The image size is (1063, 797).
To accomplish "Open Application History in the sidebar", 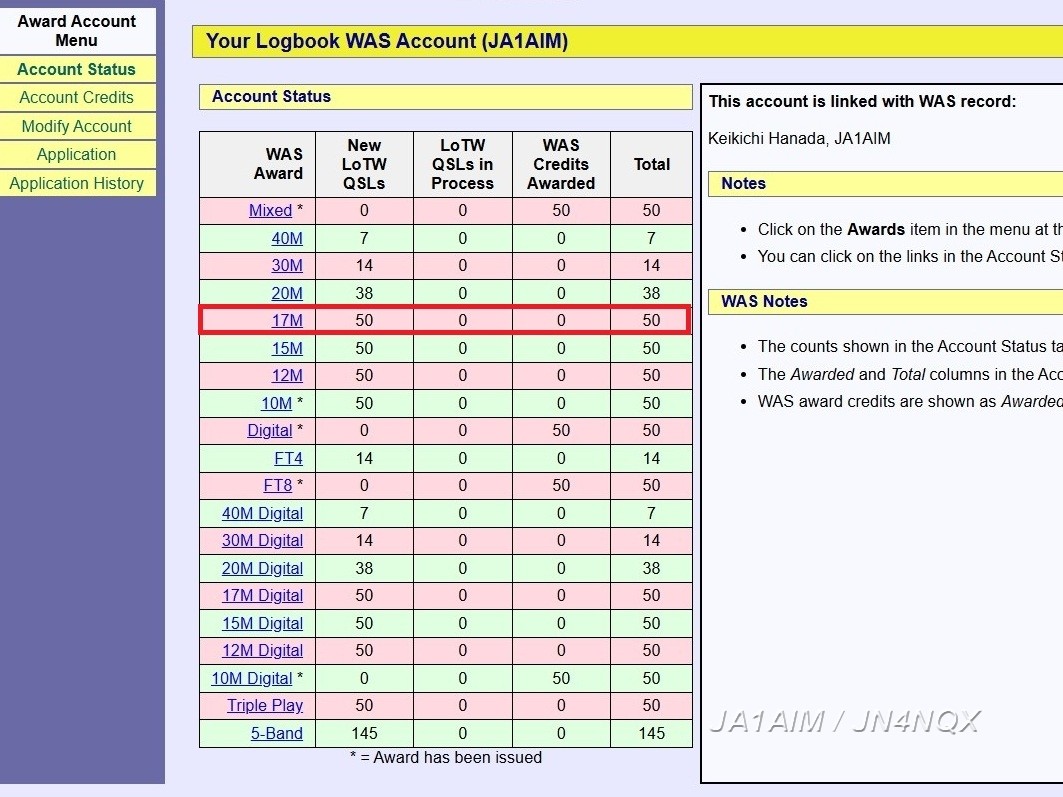I will pyautogui.click(x=76, y=183).
